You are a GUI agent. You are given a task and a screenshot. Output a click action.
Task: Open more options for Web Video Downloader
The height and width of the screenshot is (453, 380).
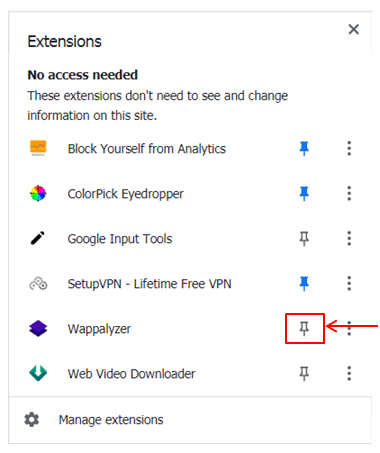[349, 373]
